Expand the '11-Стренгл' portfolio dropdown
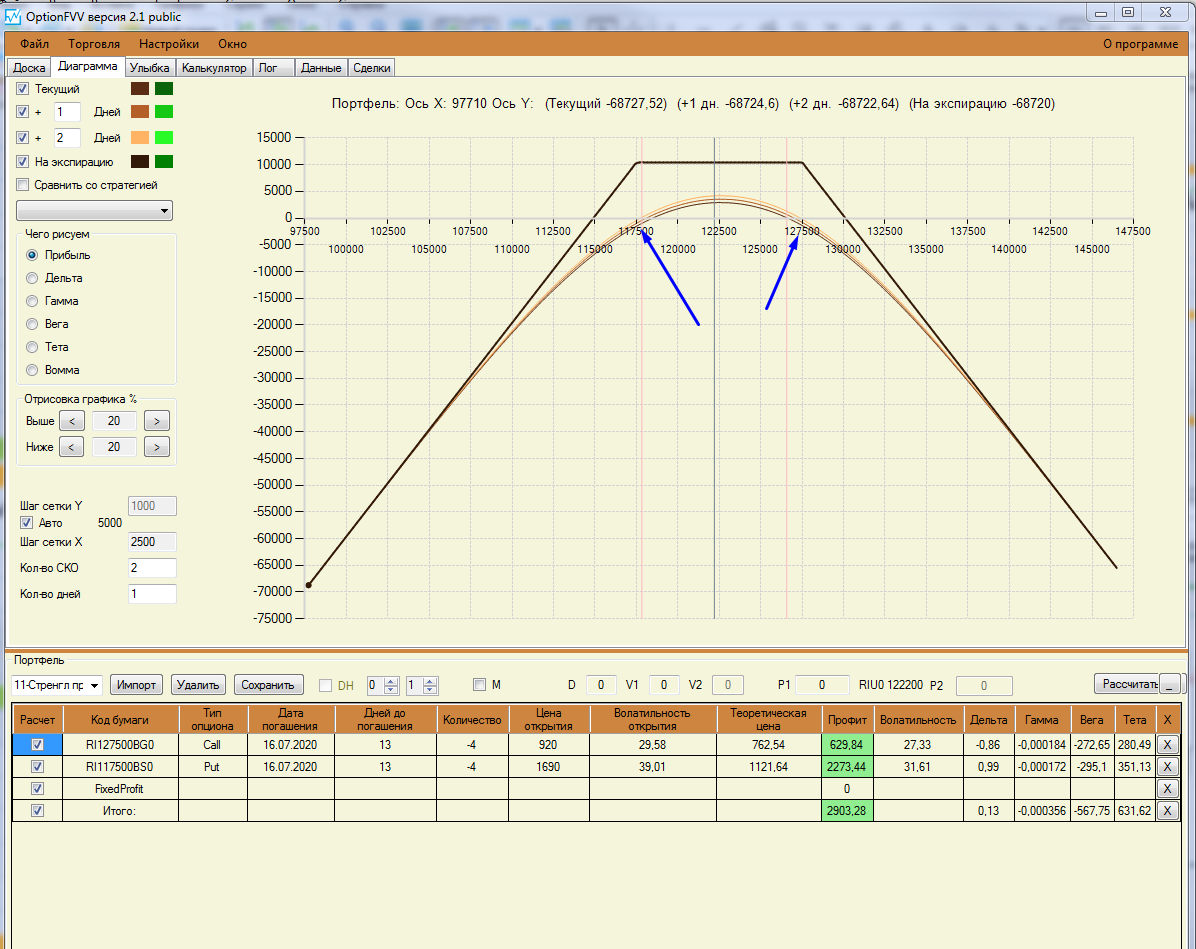1196x949 pixels. click(95, 685)
